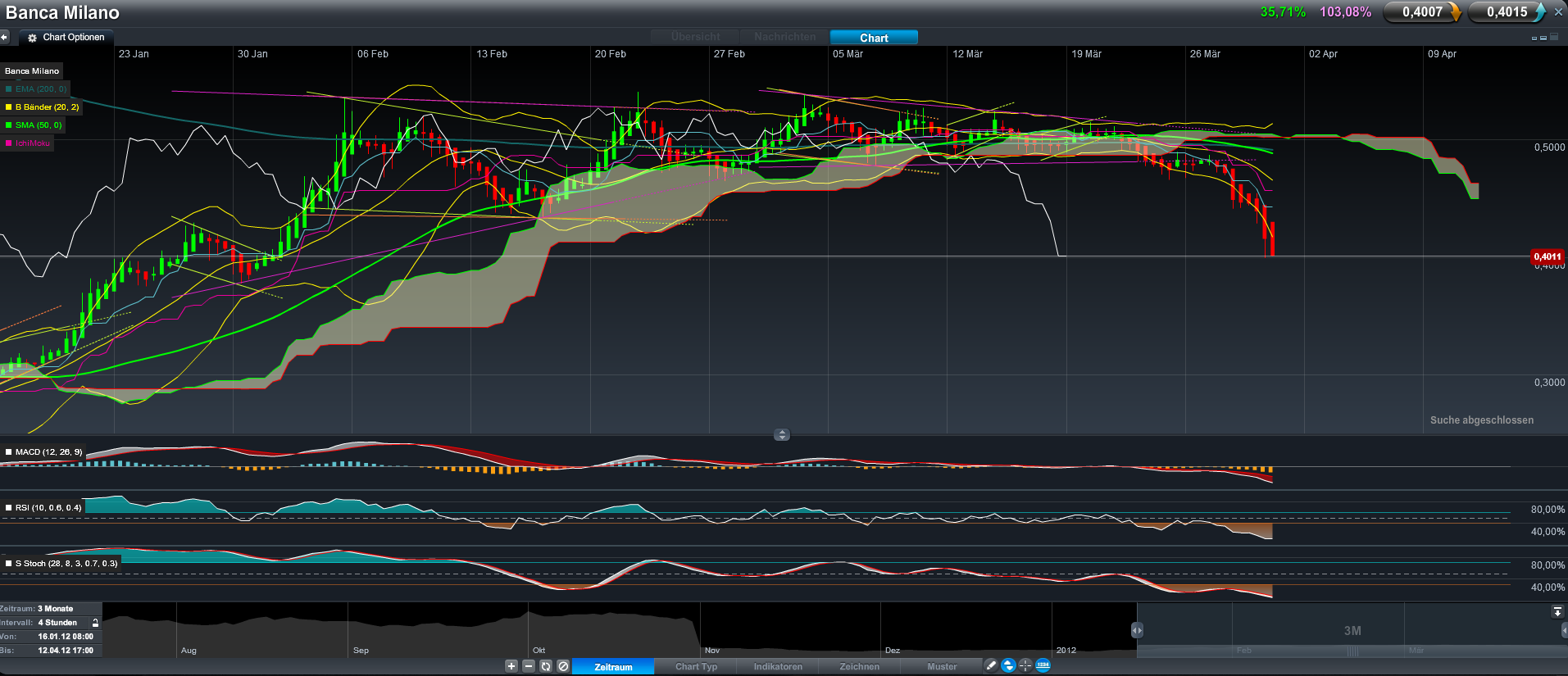Toggle the RSI (10, 0.6, 0.4) panel checkbox

coord(9,508)
